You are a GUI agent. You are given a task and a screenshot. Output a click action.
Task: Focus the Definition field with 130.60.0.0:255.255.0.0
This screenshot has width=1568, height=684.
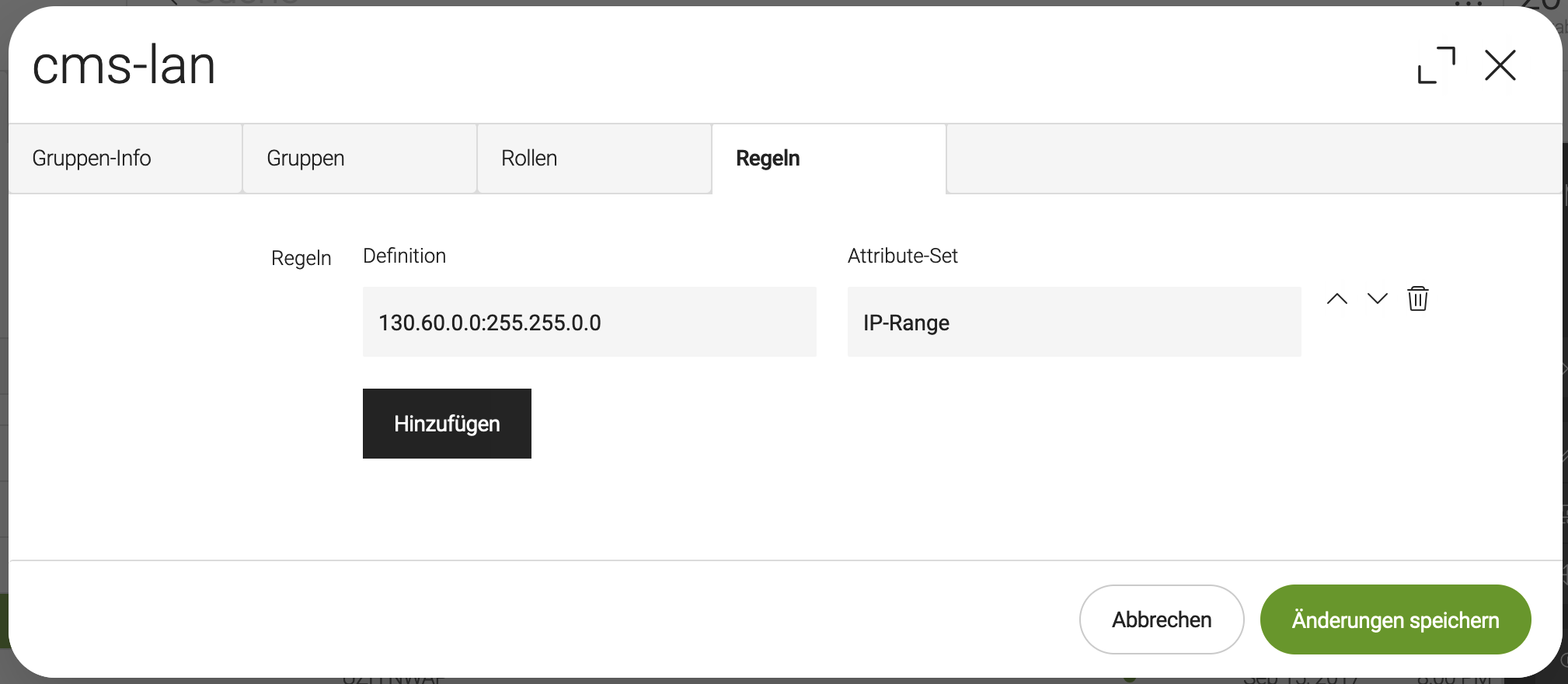pyautogui.click(x=590, y=322)
